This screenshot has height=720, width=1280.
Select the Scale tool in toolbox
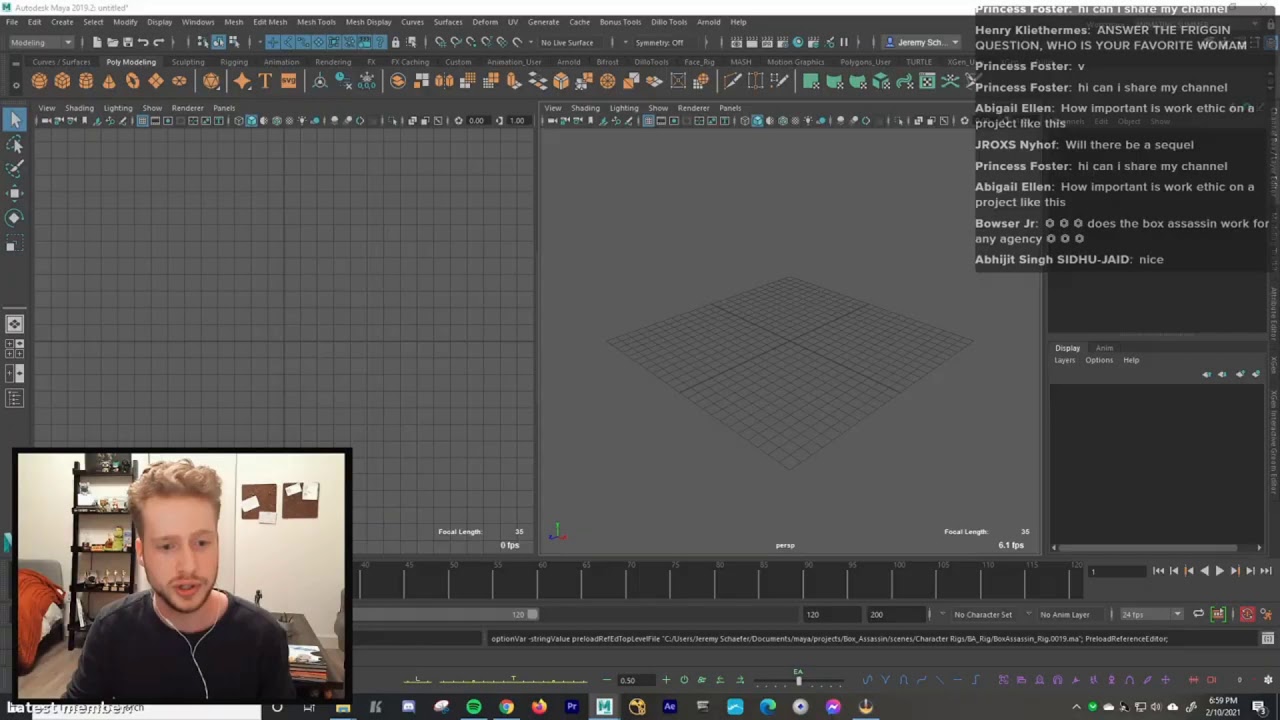(15, 244)
